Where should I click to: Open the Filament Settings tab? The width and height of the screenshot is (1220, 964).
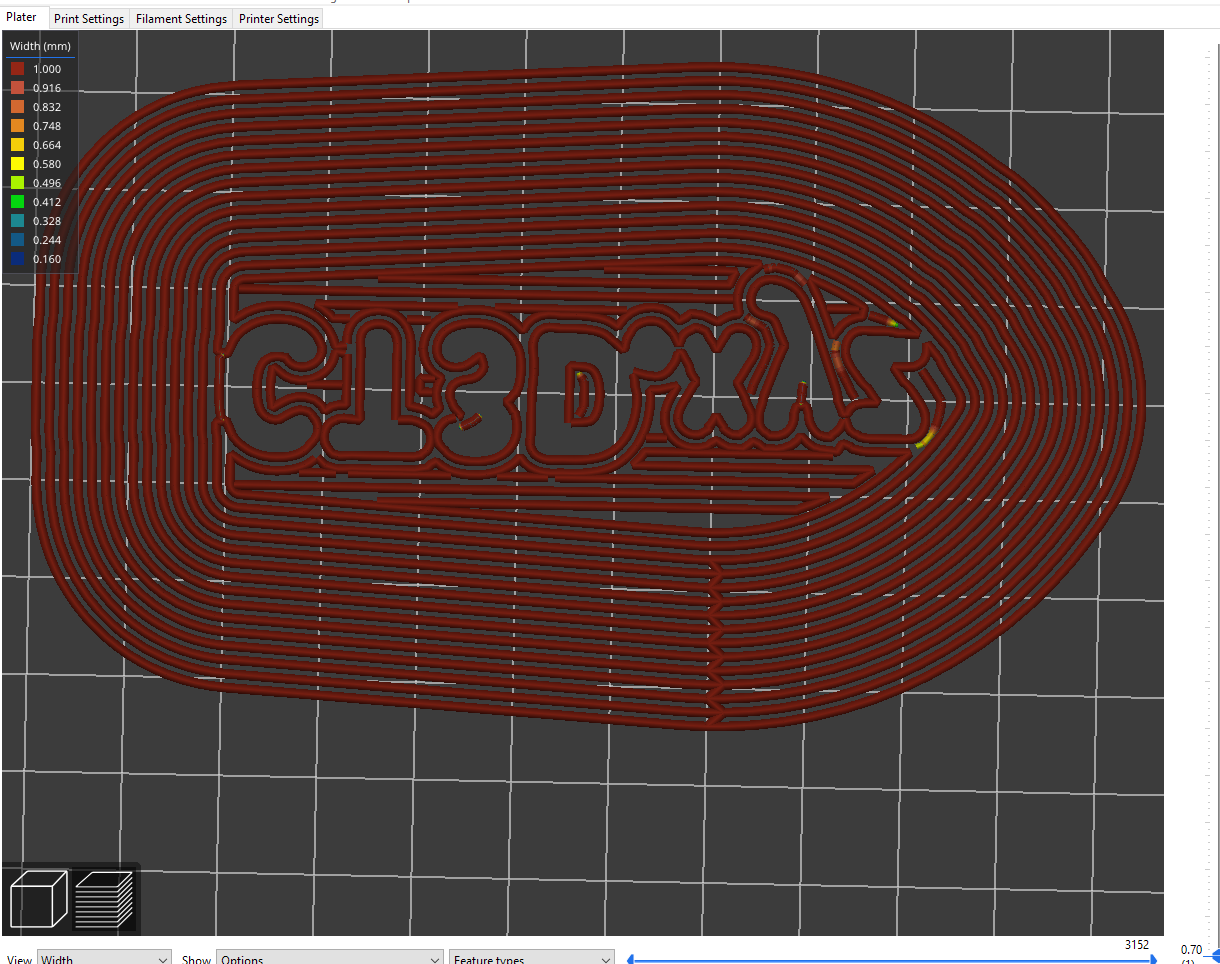[181, 19]
